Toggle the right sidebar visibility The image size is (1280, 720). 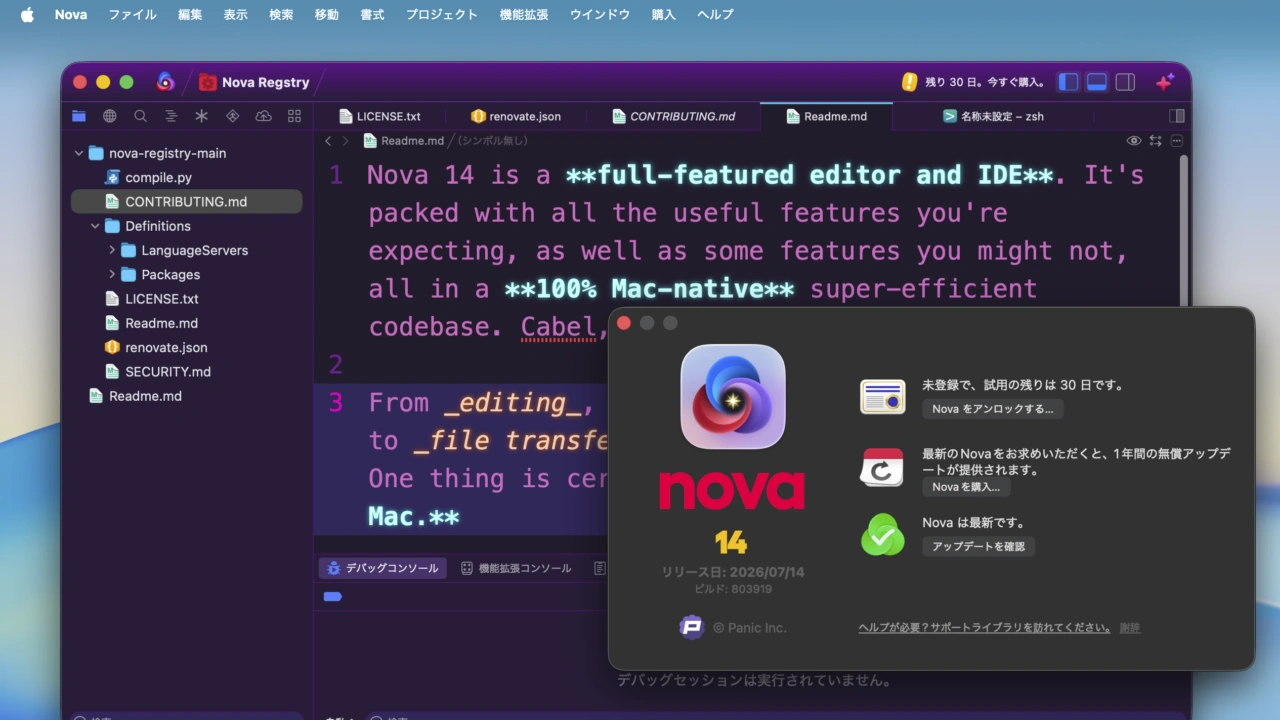(x=1125, y=82)
